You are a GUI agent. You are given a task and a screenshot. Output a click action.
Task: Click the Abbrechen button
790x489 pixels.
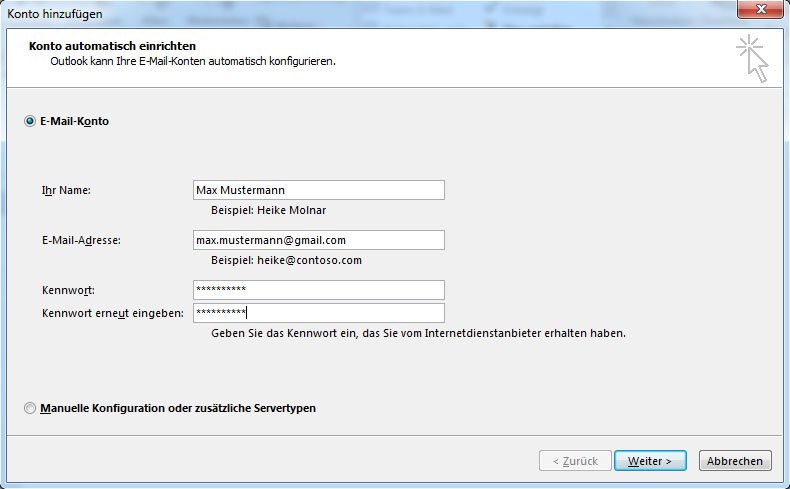pos(735,461)
